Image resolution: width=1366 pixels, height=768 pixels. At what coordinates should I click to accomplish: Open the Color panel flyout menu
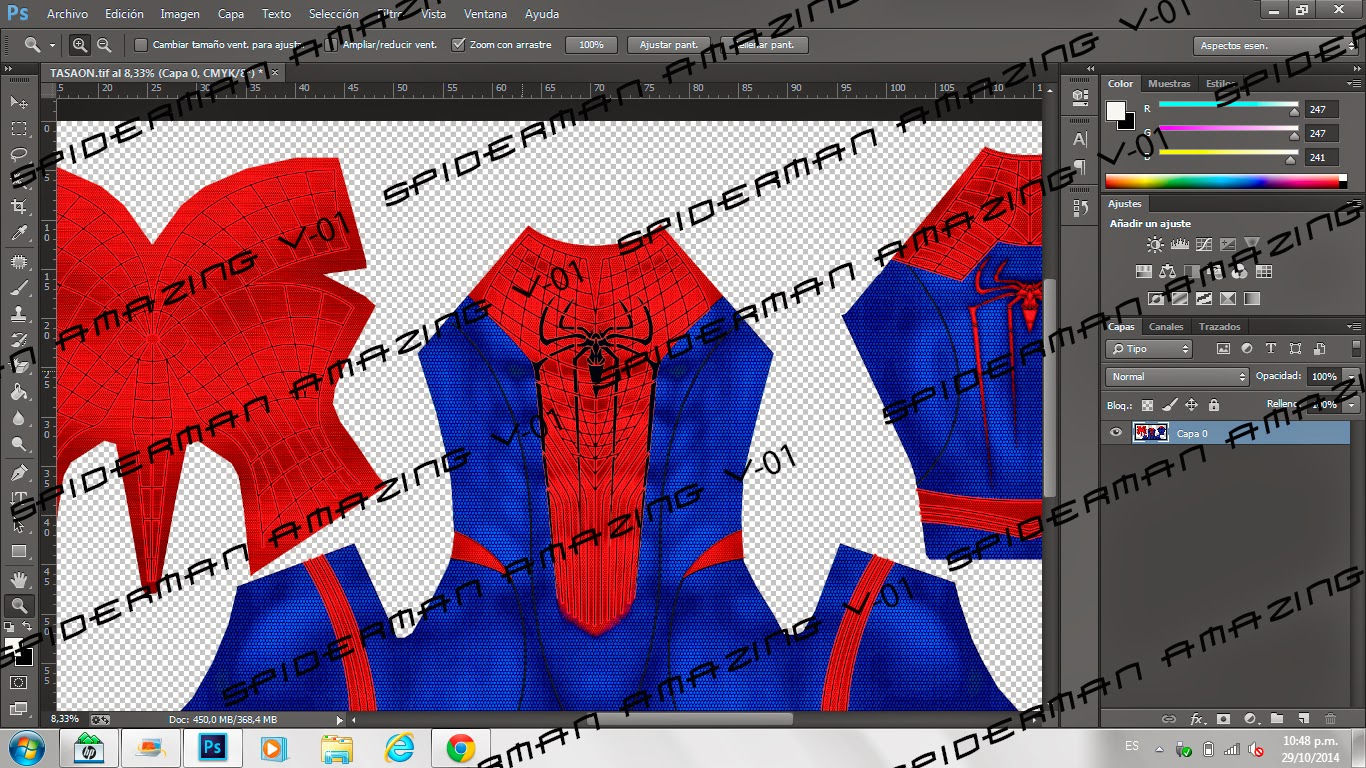coord(1354,84)
